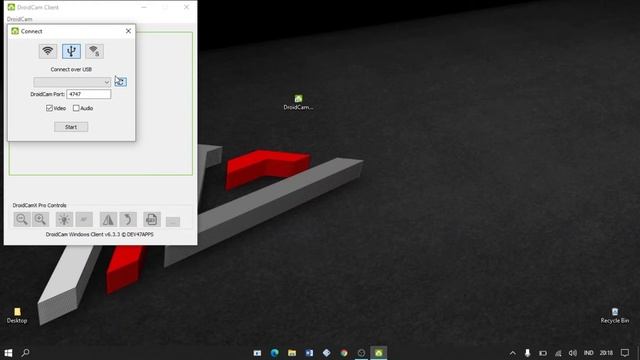Click the DroidCam Windows Client version text
640x360 pixels.
click(100, 235)
